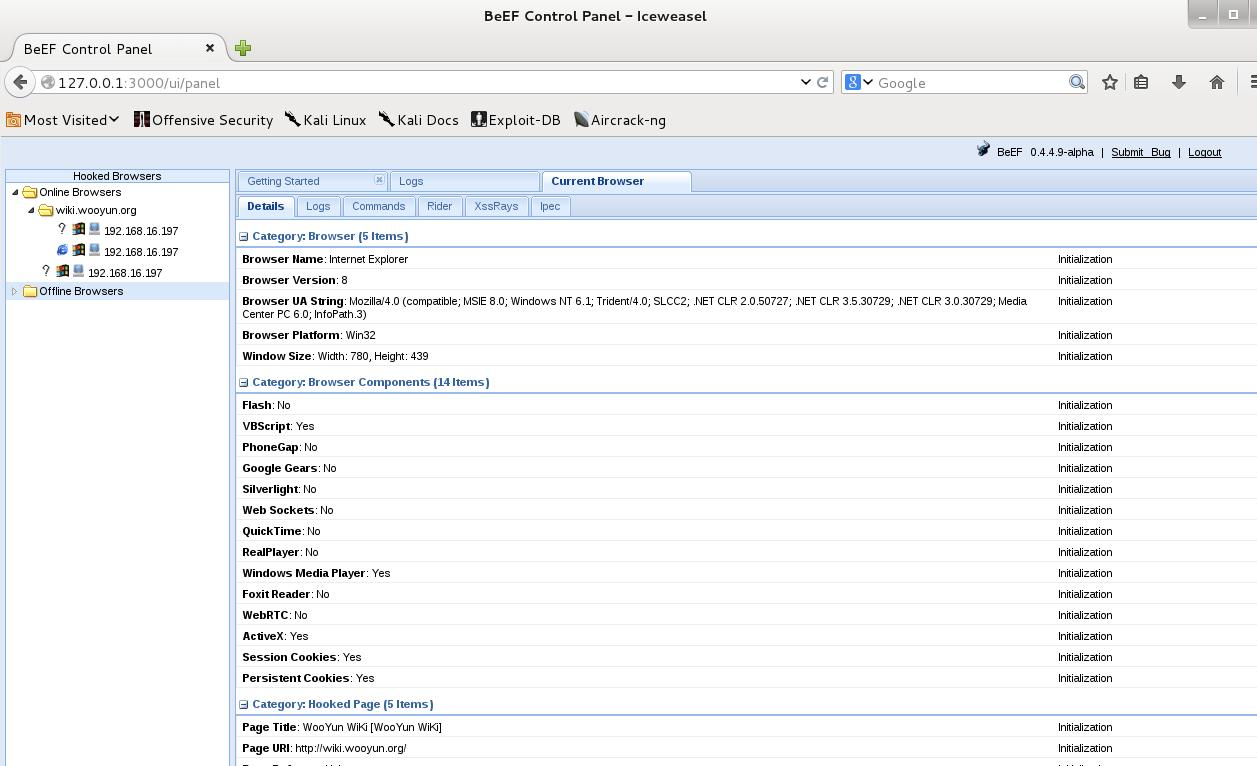Image resolution: width=1257 pixels, height=766 pixels.
Task: Go to the home page icon
Action: click(1217, 82)
